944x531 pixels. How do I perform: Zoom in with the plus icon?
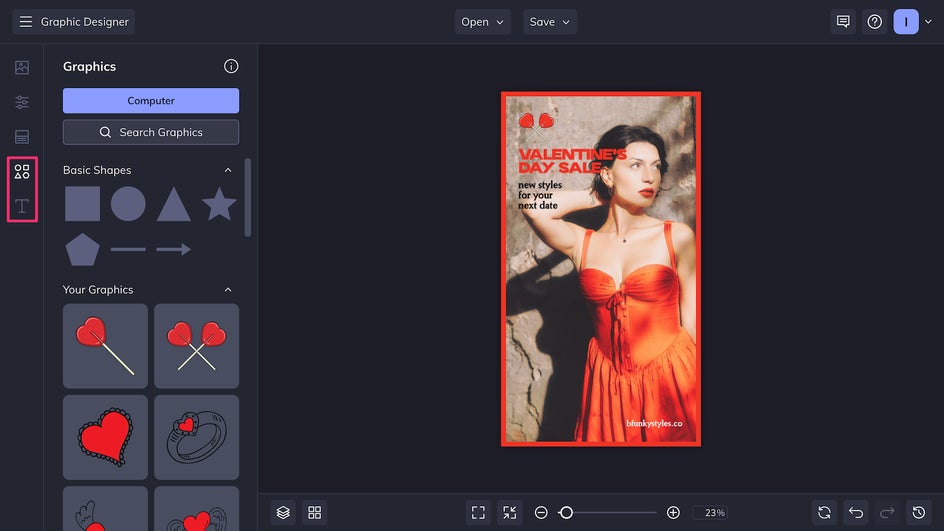[673, 512]
